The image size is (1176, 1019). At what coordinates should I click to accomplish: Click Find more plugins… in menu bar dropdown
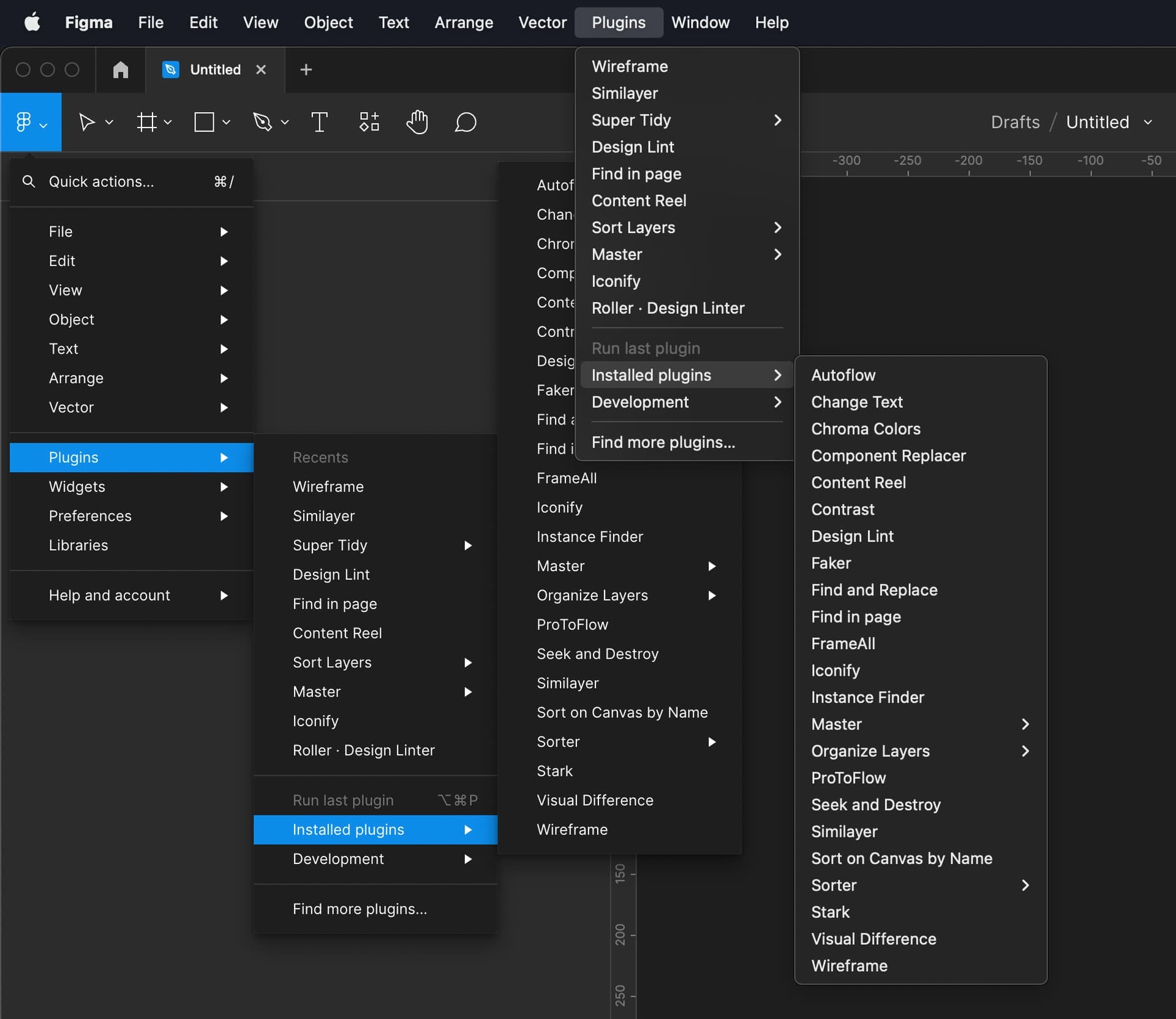(687, 442)
